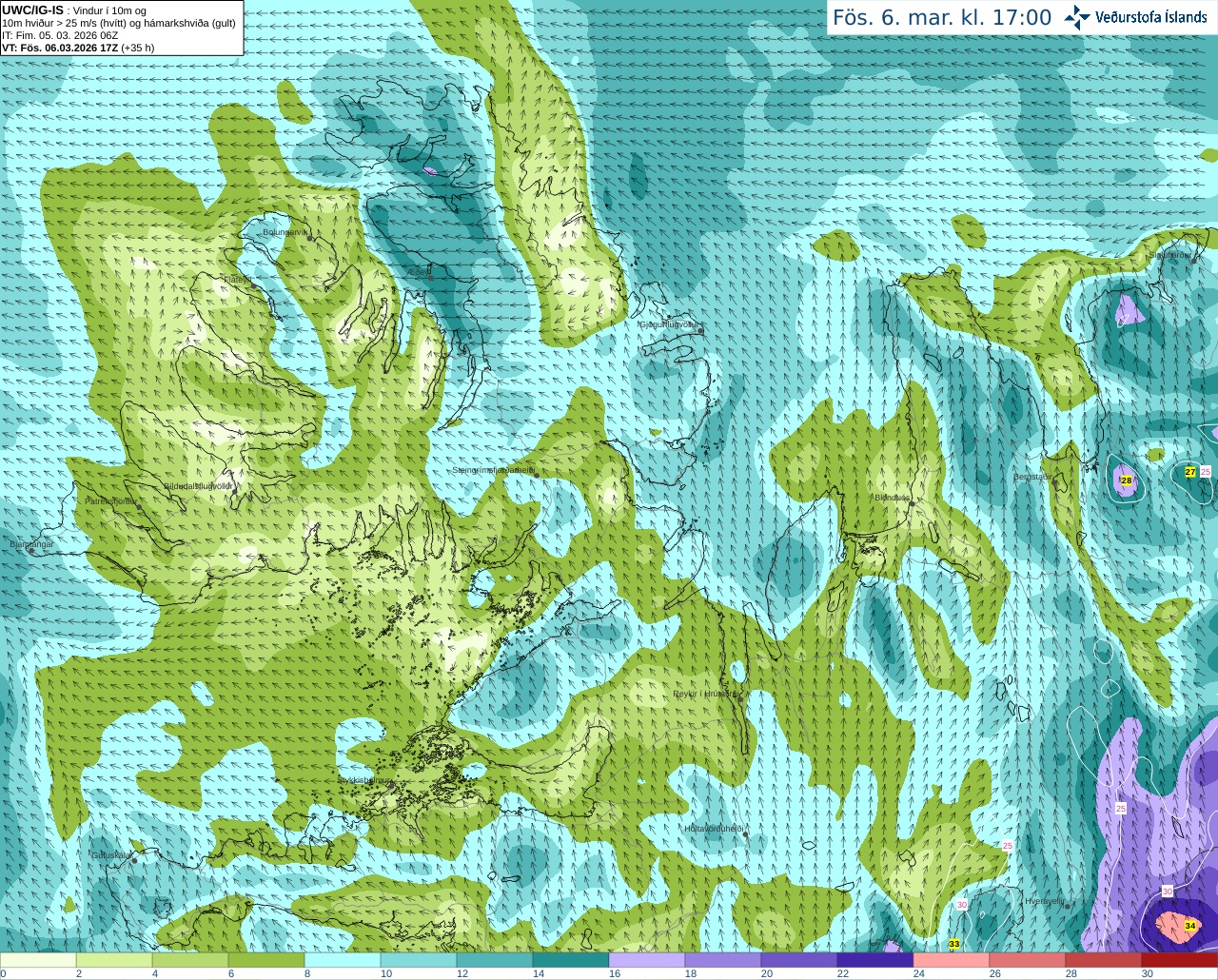The height and width of the screenshot is (980, 1218).
Task: Pick the 10–12 m/s legend swatch
Action: pos(419,960)
